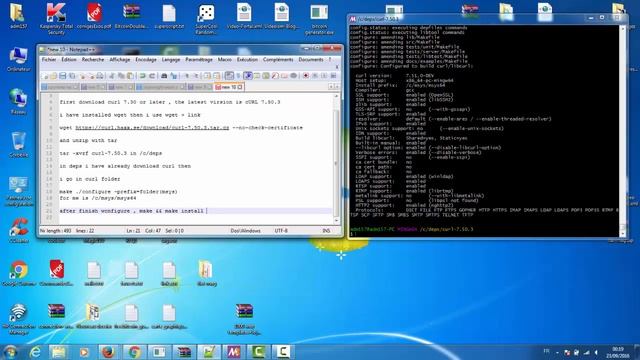Open Chrome from the taskbar
This screenshot has height=360, width=640.
click(x=134, y=352)
